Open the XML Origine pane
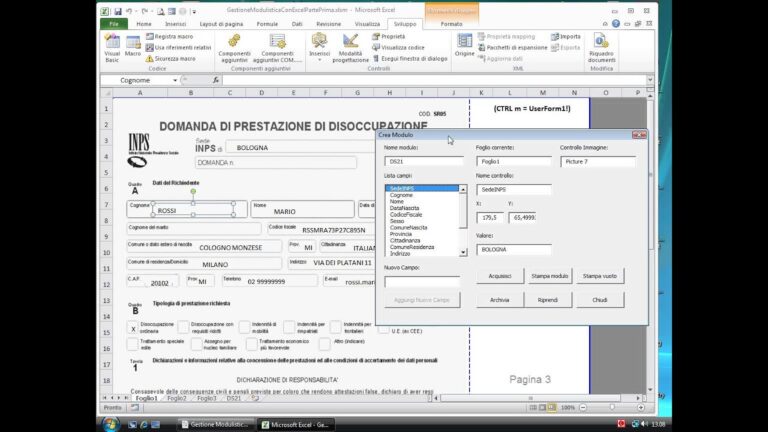768x432 pixels. tap(464, 46)
